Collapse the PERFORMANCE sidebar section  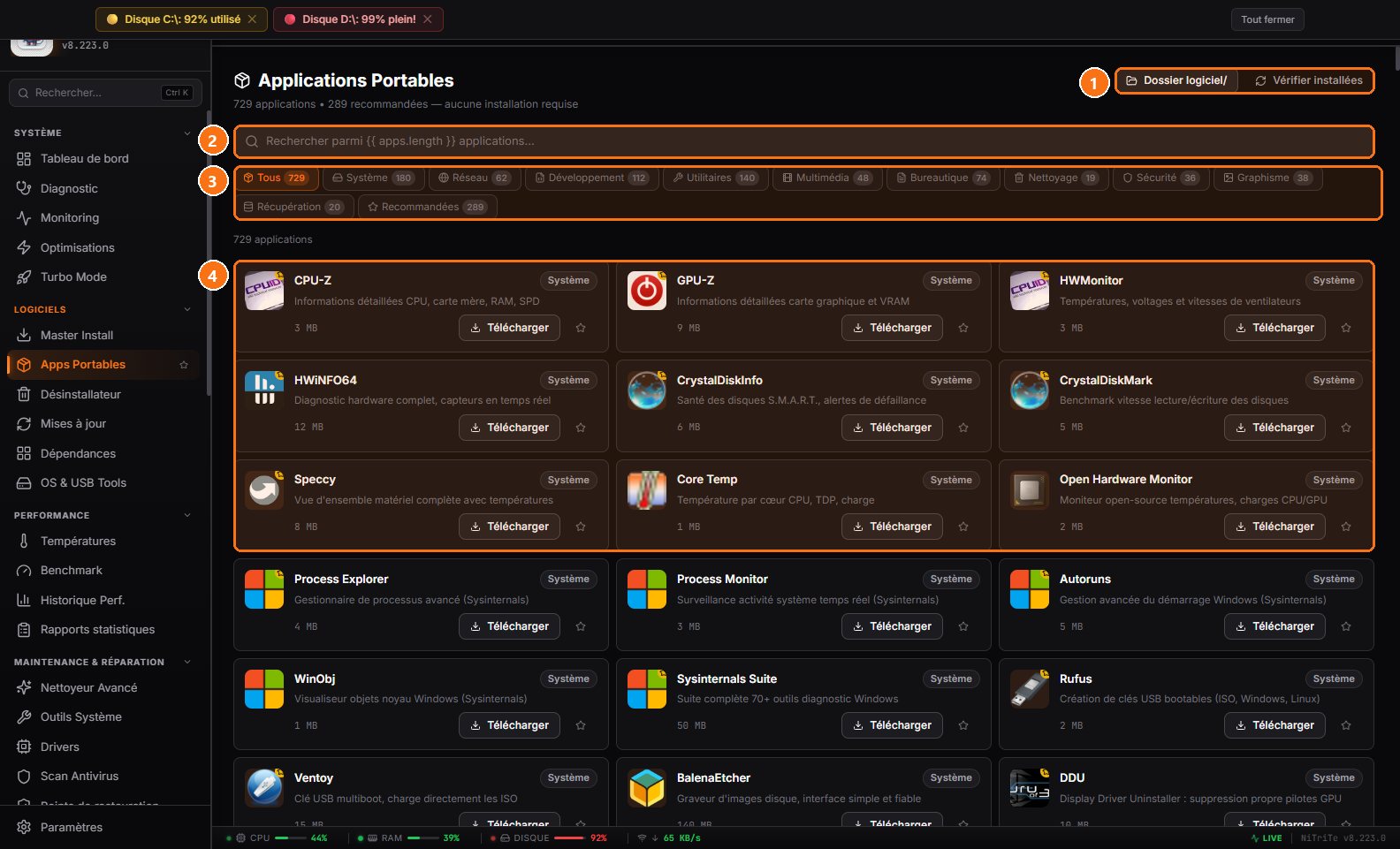(186, 515)
